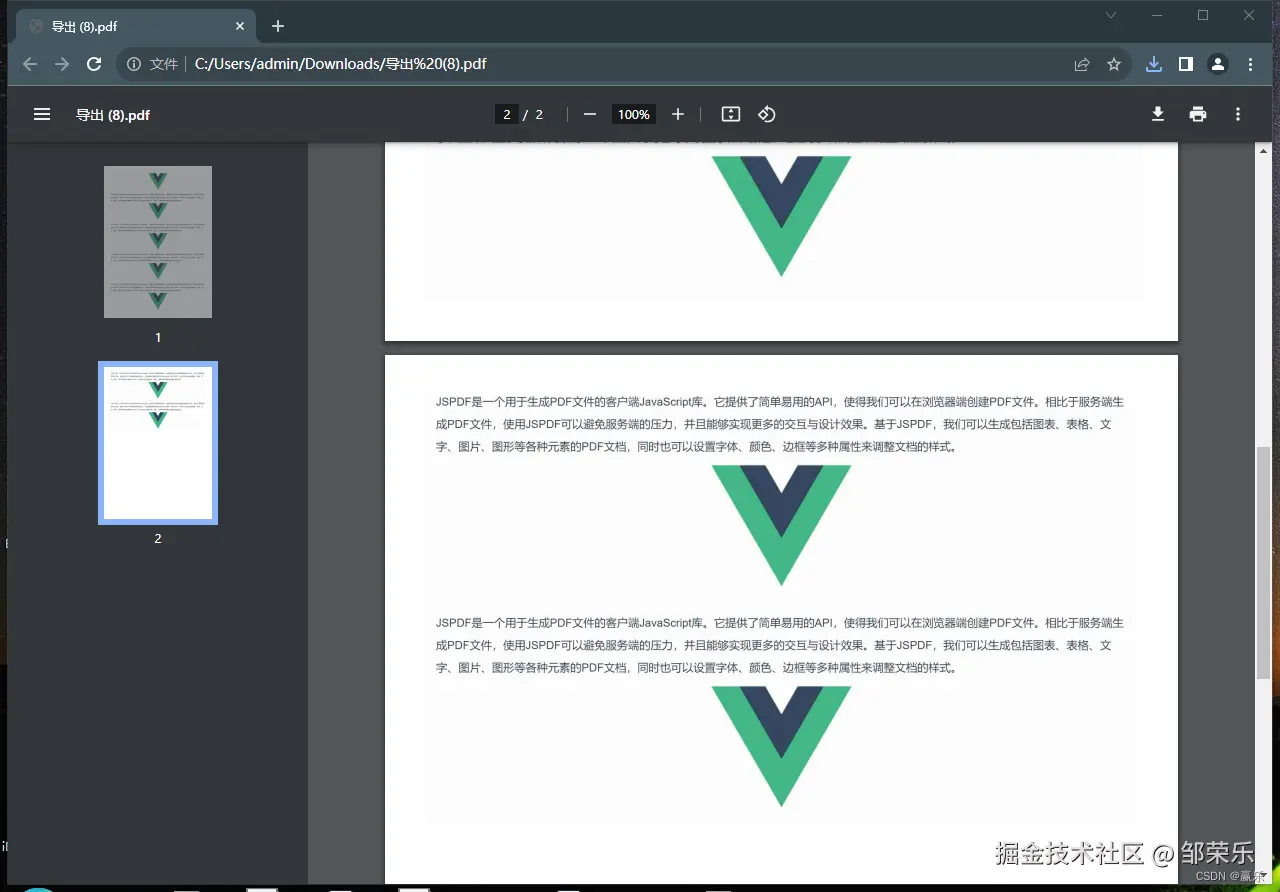Select the 导出 (8).pdf browser tab

click(x=130, y=26)
